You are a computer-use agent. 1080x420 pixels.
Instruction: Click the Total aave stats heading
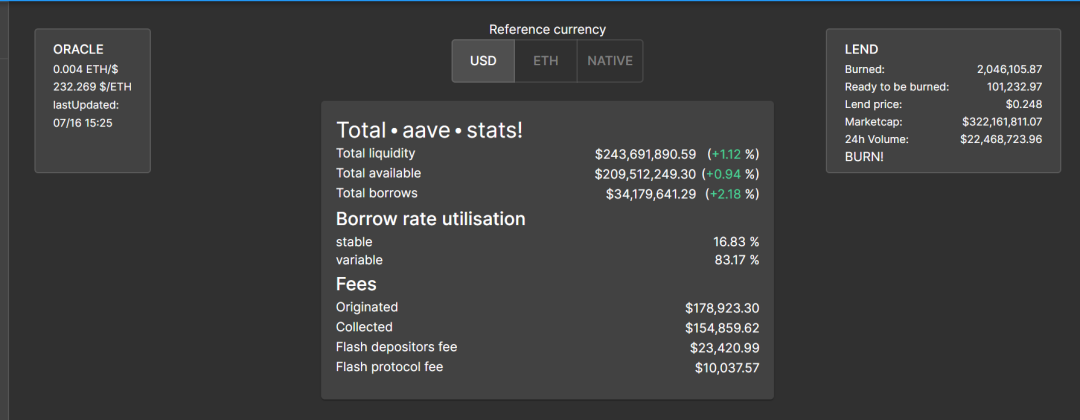[429, 130]
